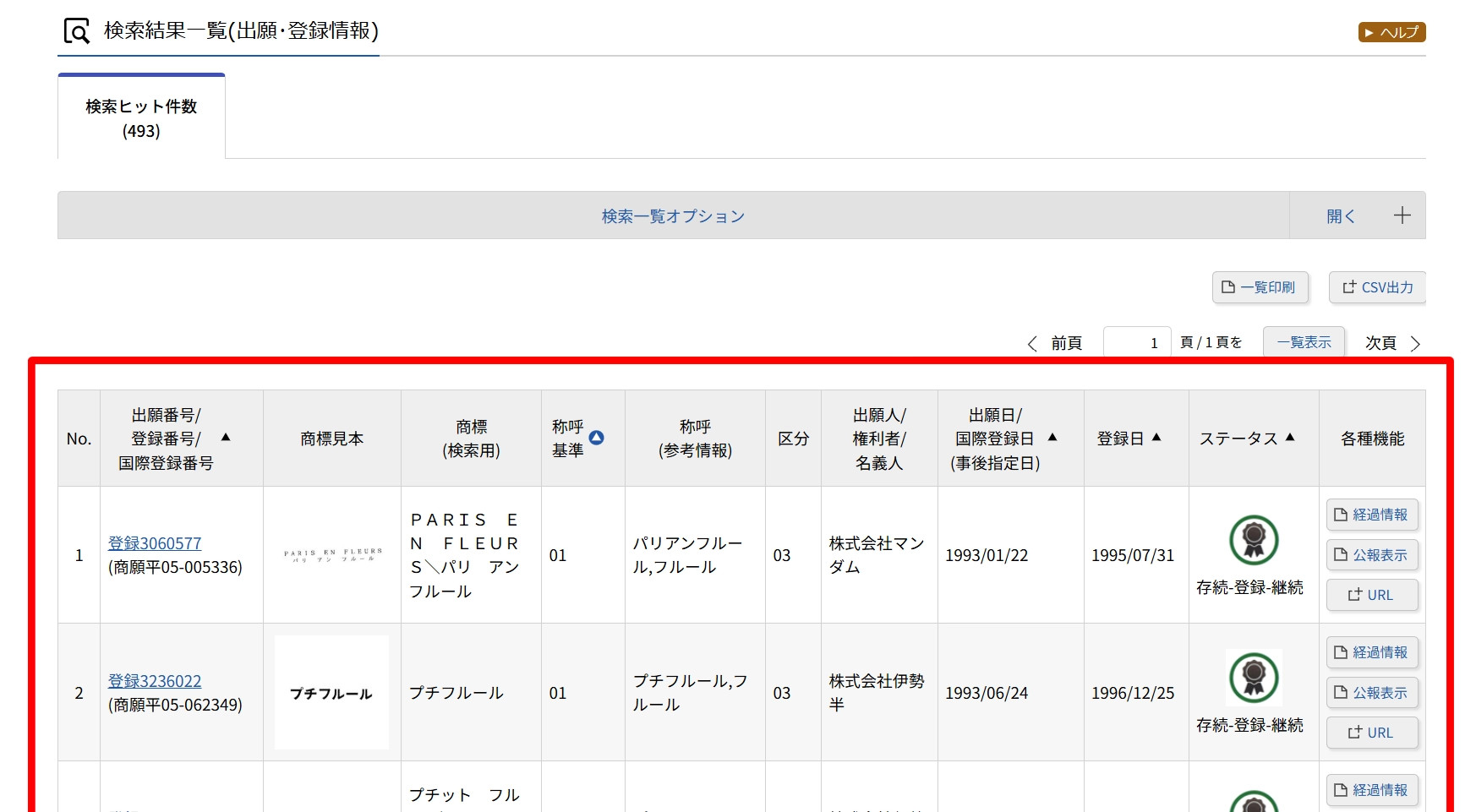Click the search results magnifier icon

click(77, 31)
